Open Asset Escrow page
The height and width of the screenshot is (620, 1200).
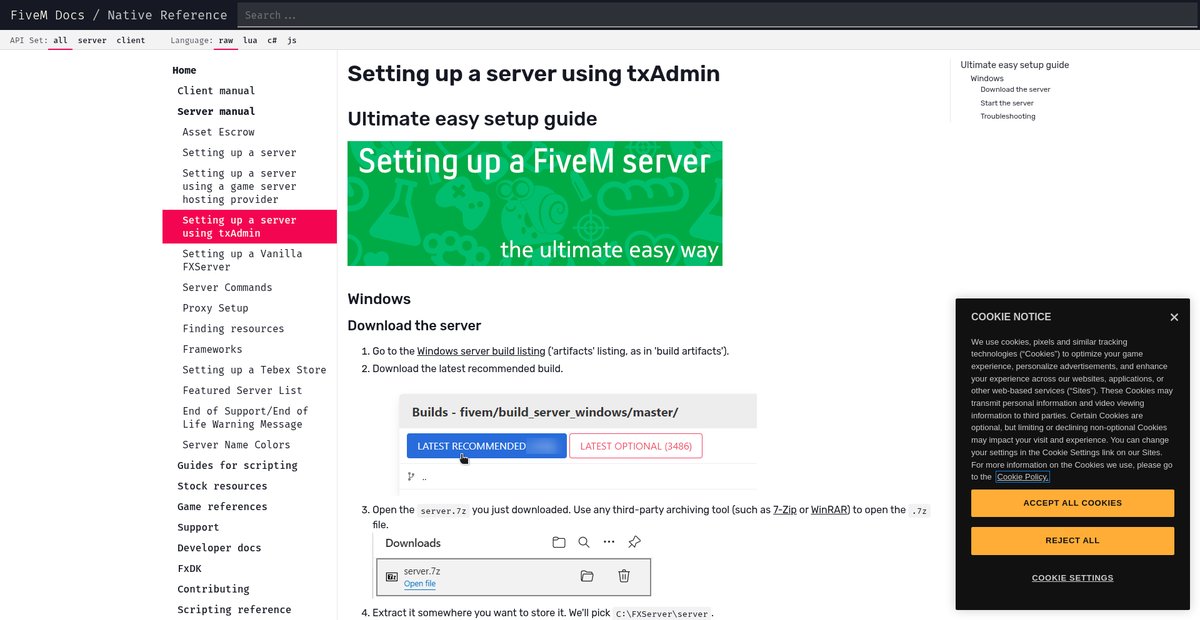pos(218,132)
